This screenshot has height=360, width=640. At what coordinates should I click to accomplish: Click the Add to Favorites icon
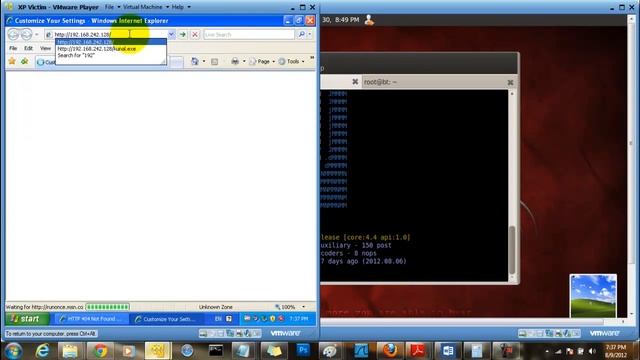click(x=24, y=61)
